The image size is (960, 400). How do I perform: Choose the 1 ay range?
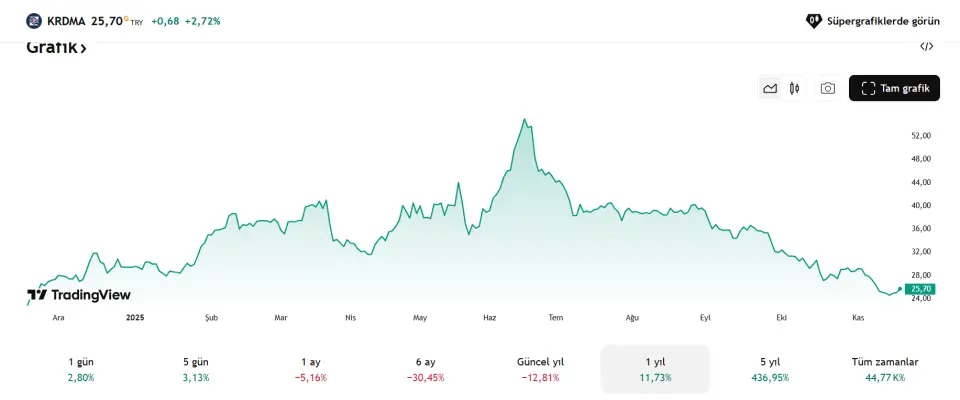tap(311, 369)
